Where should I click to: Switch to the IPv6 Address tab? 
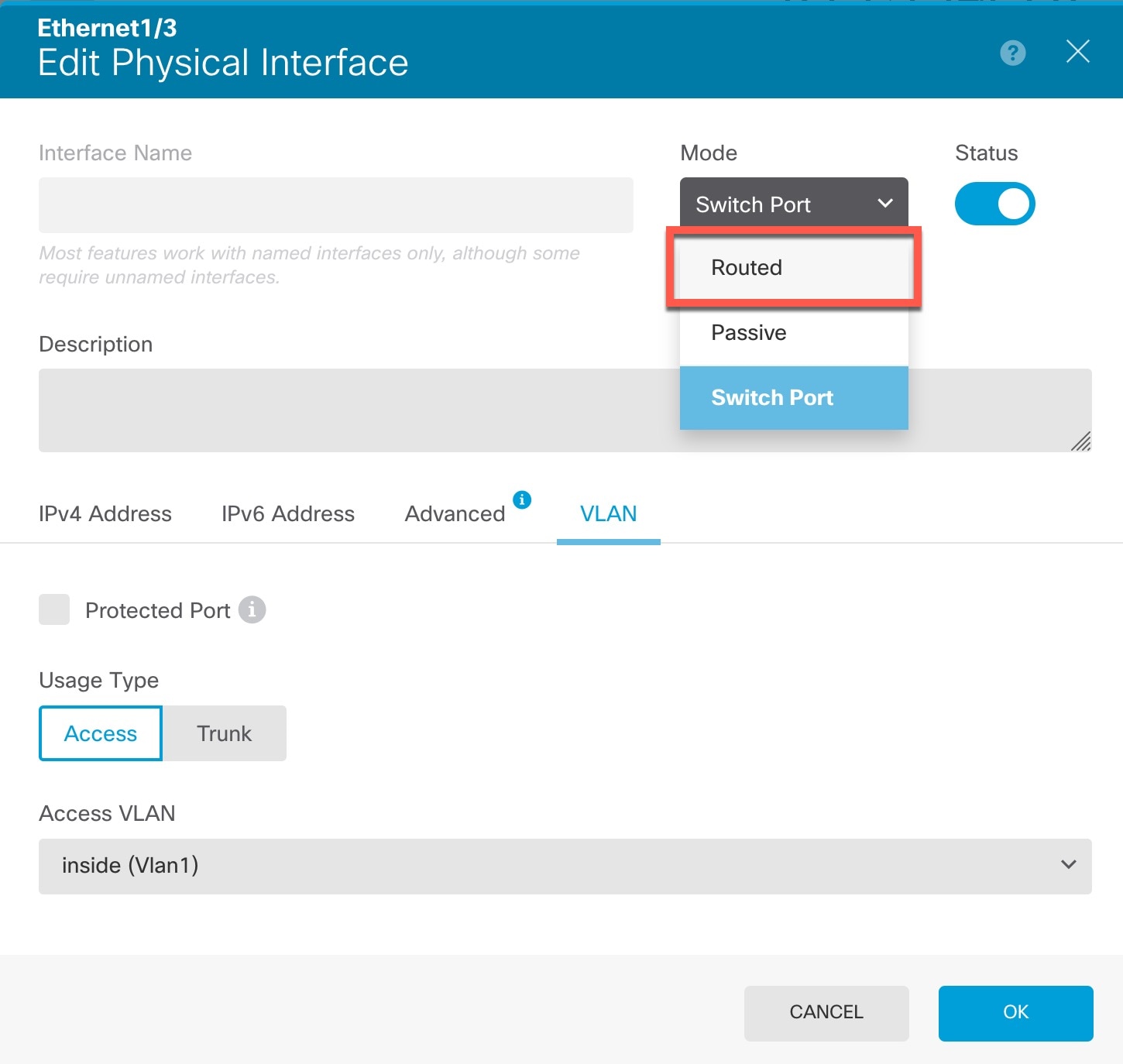[x=288, y=514]
